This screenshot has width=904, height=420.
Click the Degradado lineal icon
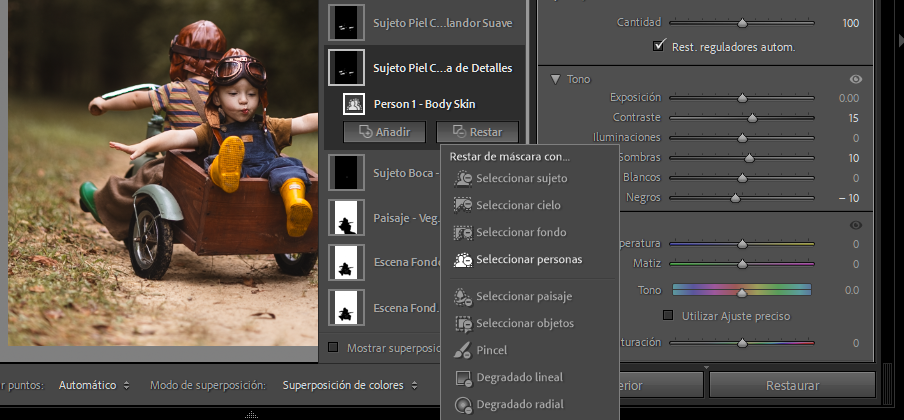pos(463,378)
